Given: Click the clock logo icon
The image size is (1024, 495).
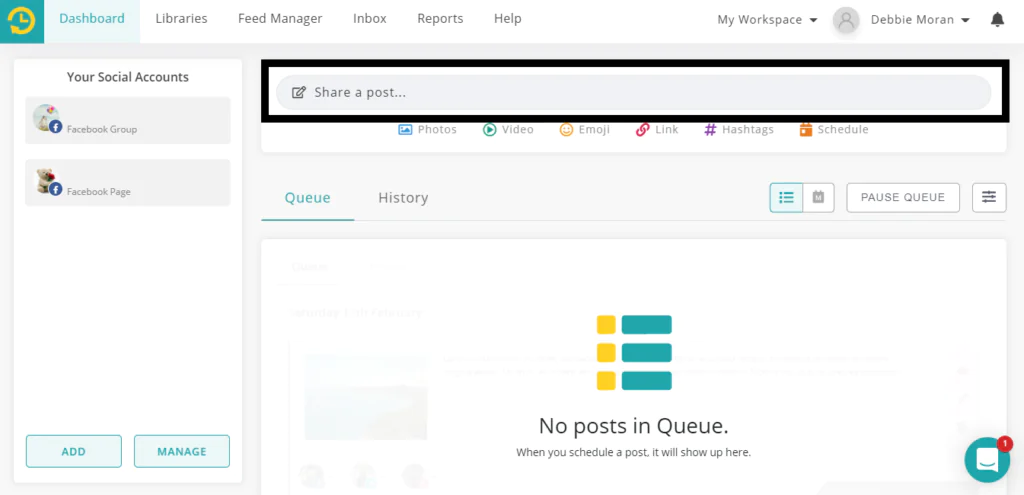Looking at the screenshot, I should (22, 21).
